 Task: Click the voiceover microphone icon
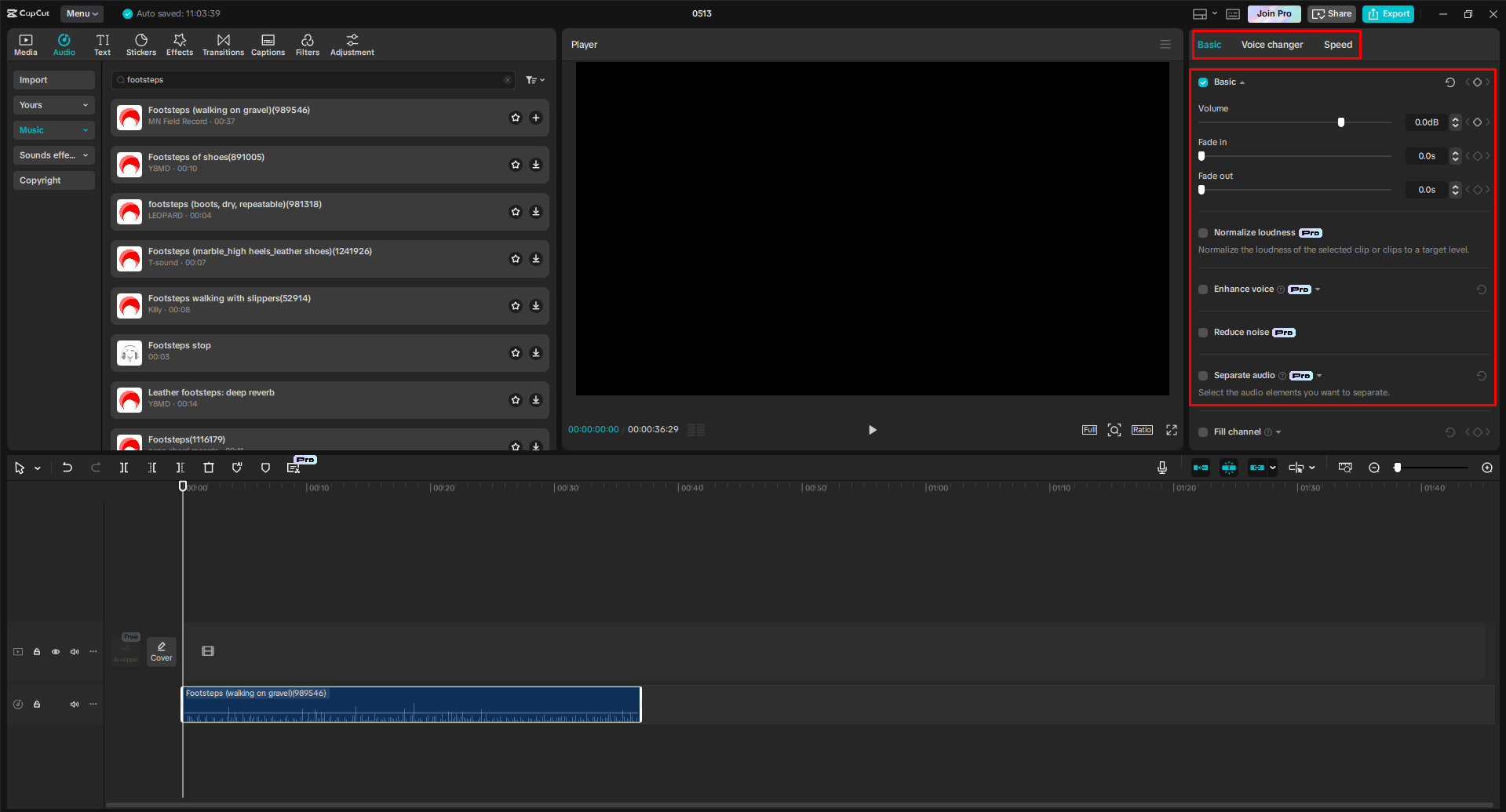tap(1161, 467)
